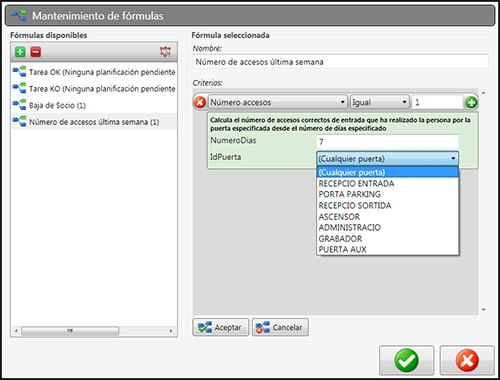Select (Cualquier puerta) in the dropdown list

(388, 172)
